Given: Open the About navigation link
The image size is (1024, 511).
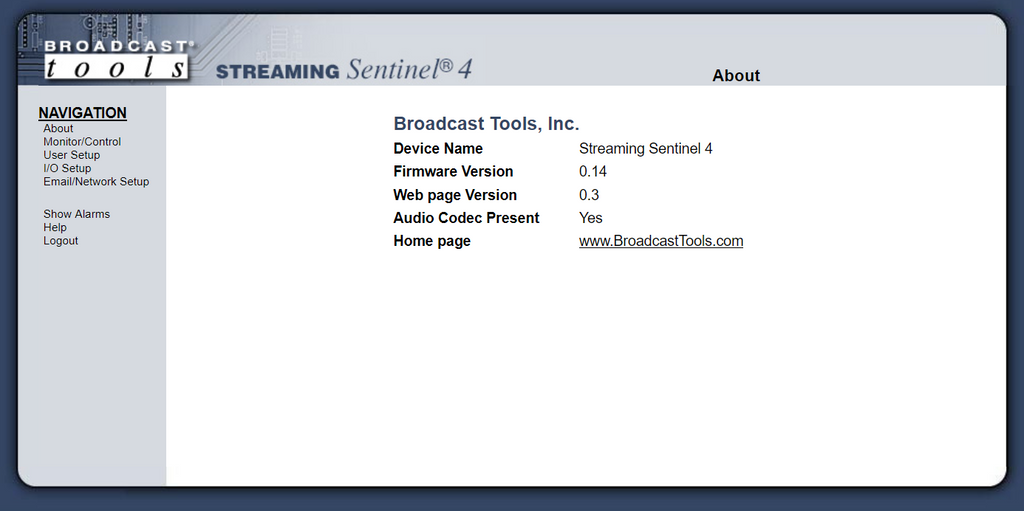Looking at the screenshot, I should point(58,129).
